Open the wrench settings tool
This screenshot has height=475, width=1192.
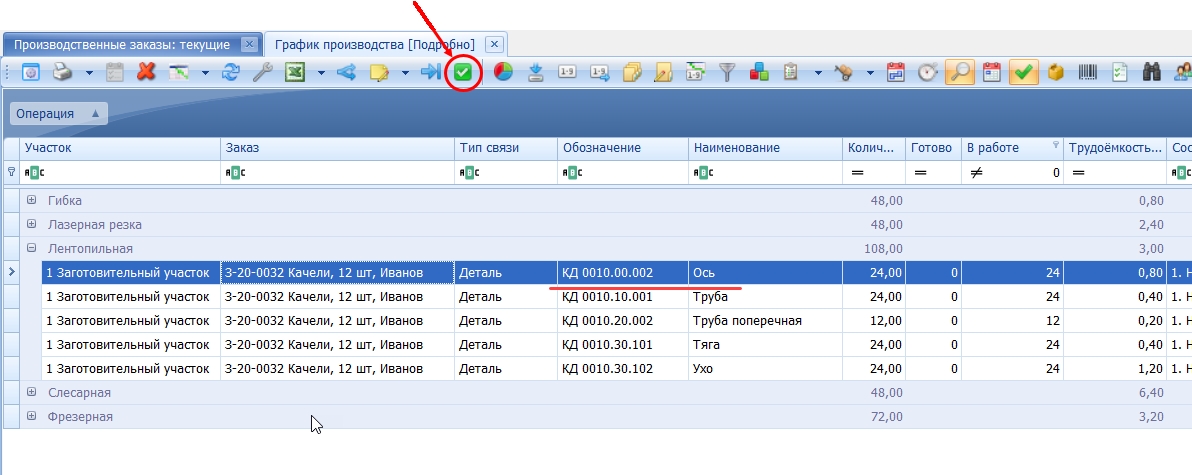click(x=262, y=73)
